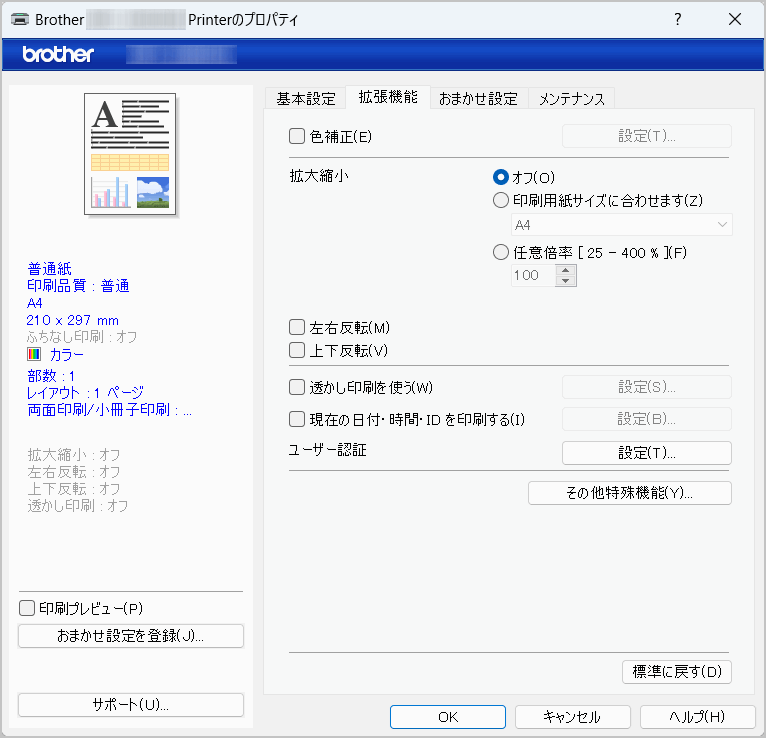The image size is (766, 738).
Task: Click the scaling percentage field showing 100
Action: click(533, 275)
